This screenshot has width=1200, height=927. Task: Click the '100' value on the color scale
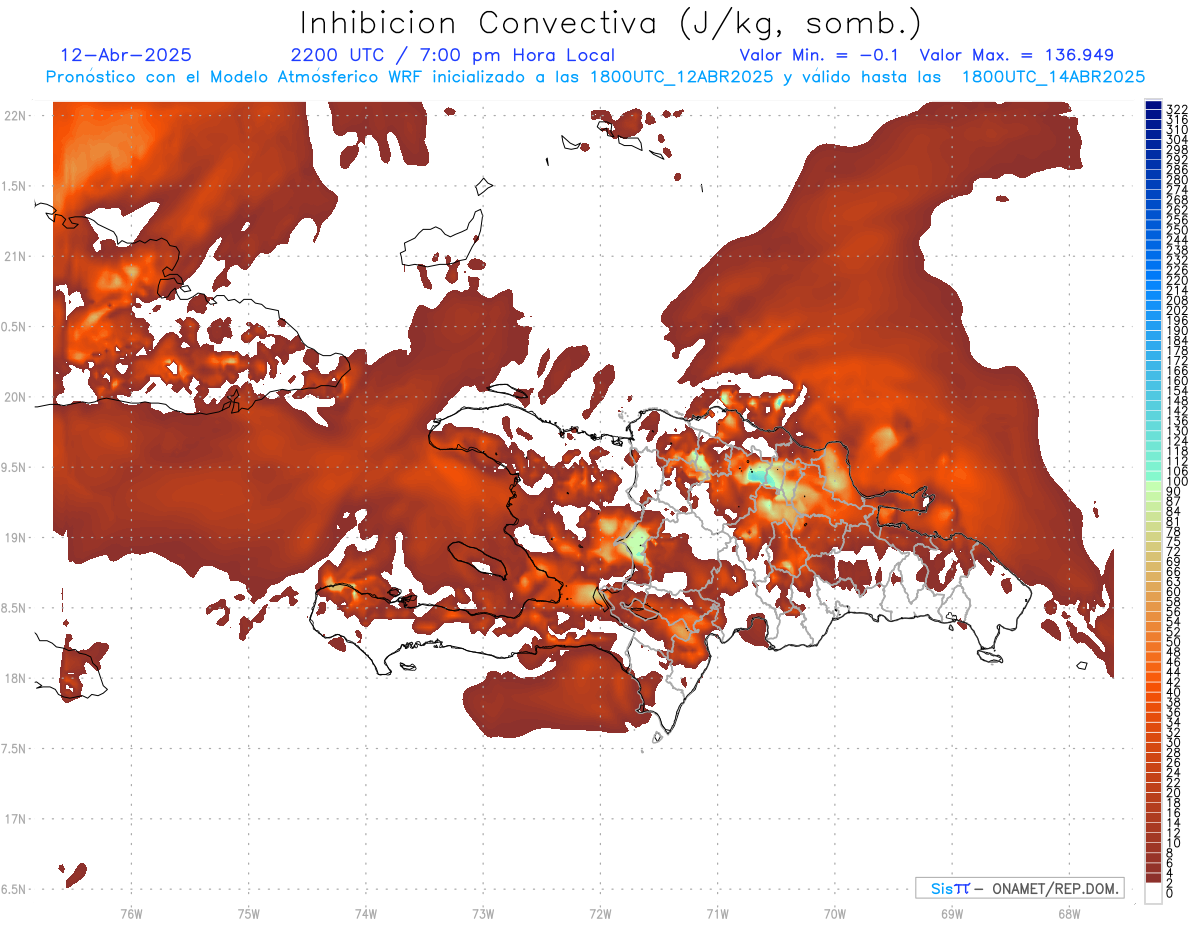coord(1177,482)
